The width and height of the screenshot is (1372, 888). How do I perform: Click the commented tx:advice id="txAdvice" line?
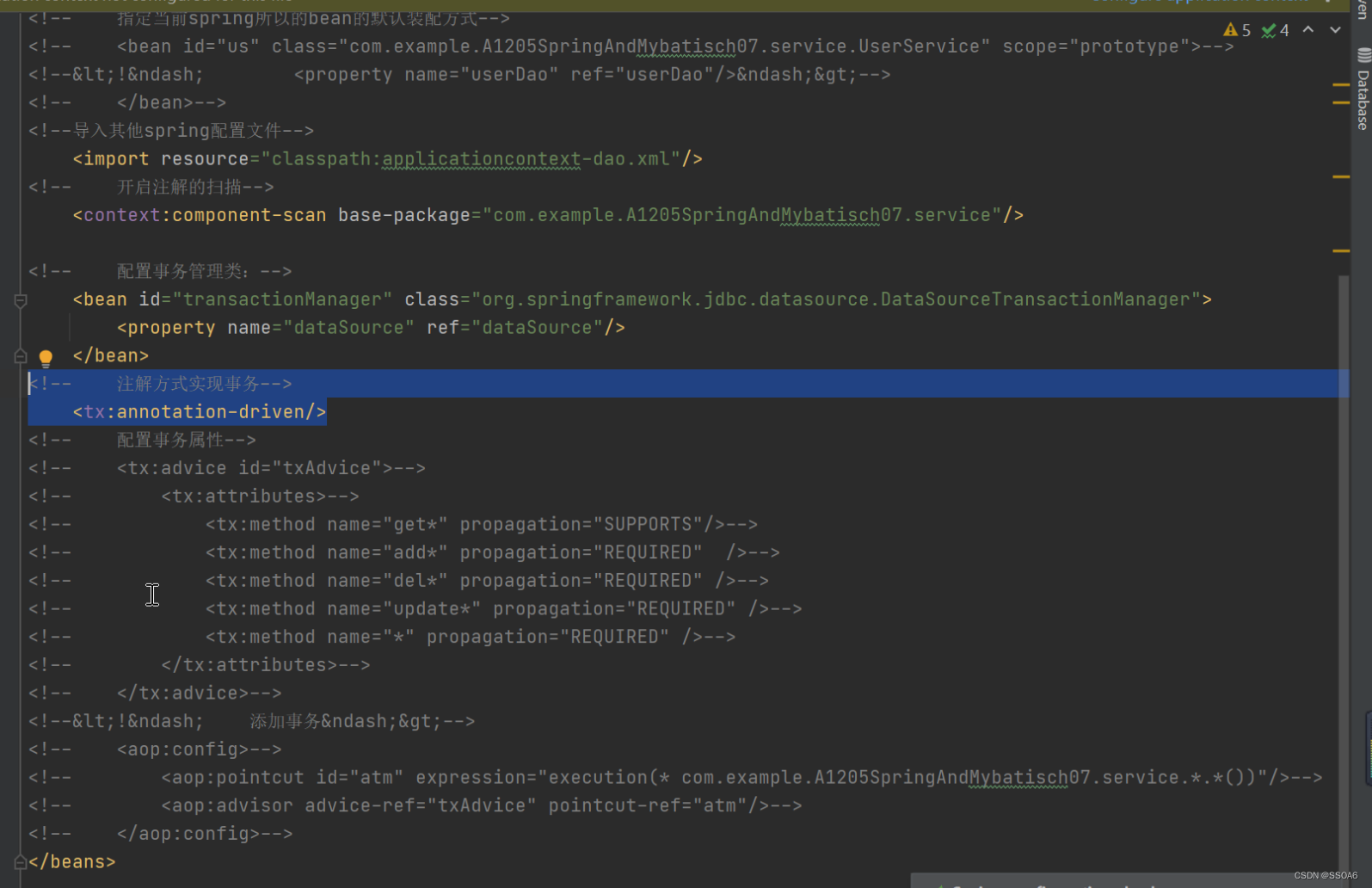pyautogui.click(x=227, y=468)
